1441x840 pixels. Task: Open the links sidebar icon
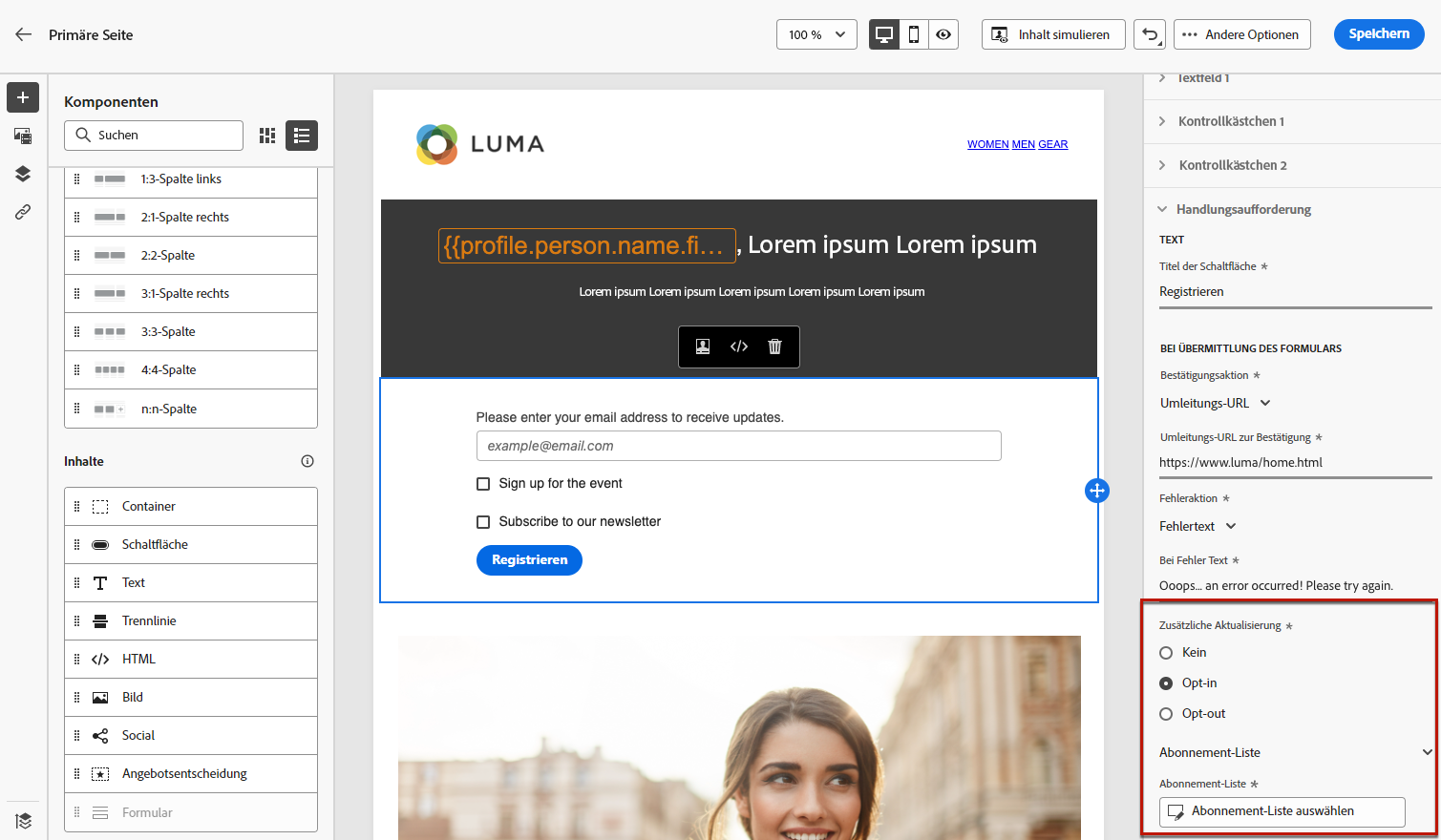tap(23, 212)
